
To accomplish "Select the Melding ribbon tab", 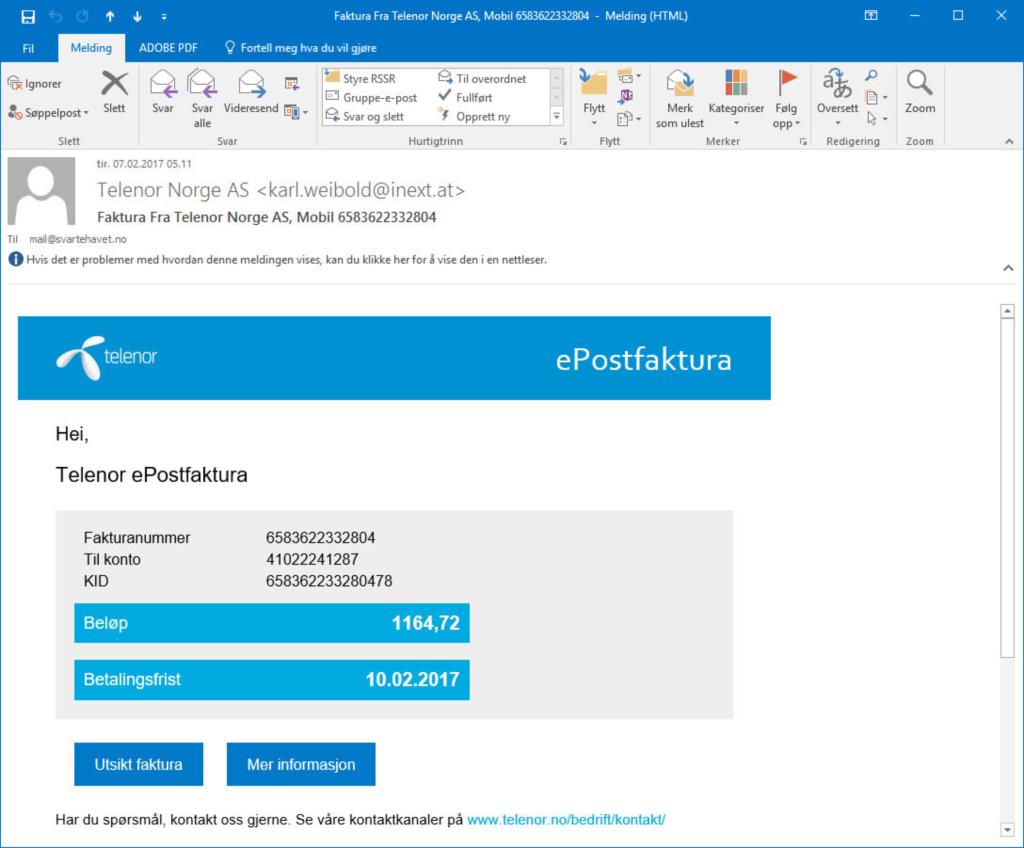I will (x=91, y=48).
